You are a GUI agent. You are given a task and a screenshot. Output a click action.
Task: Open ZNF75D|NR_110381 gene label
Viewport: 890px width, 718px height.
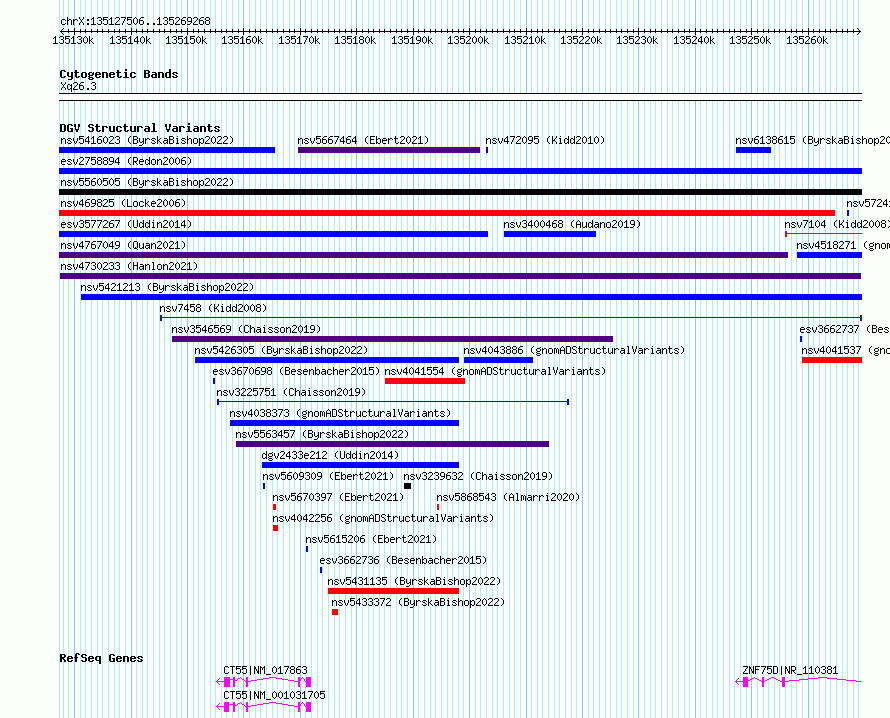coord(790,670)
